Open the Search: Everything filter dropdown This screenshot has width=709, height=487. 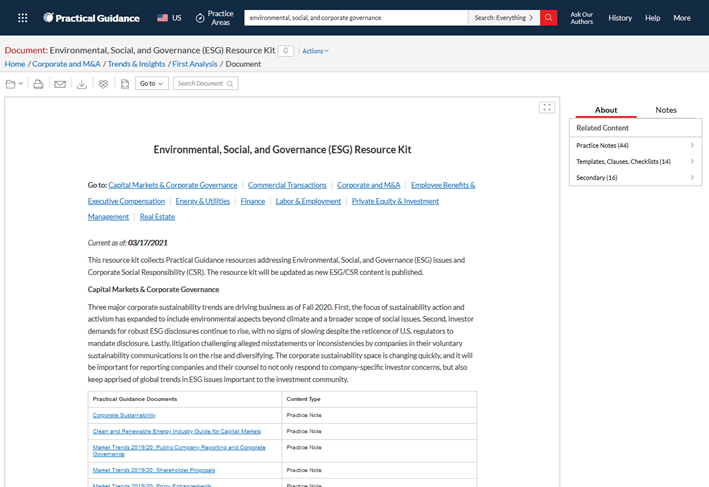[x=504, y=18]
